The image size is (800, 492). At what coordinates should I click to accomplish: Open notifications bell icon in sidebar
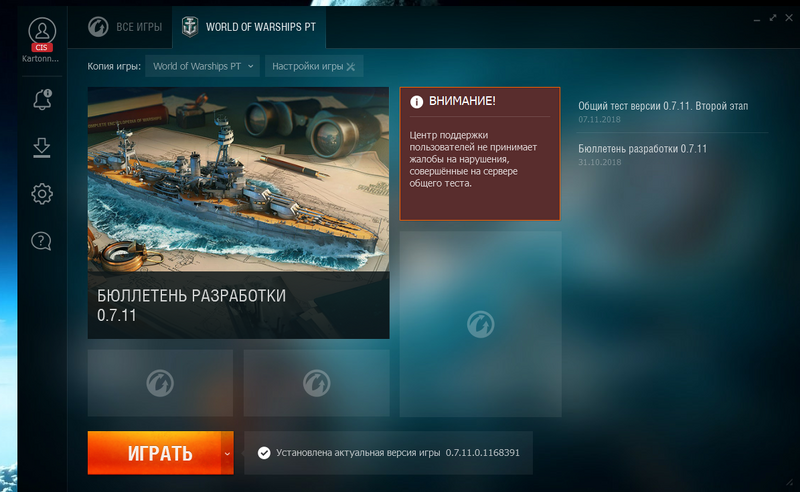(42, 100)
